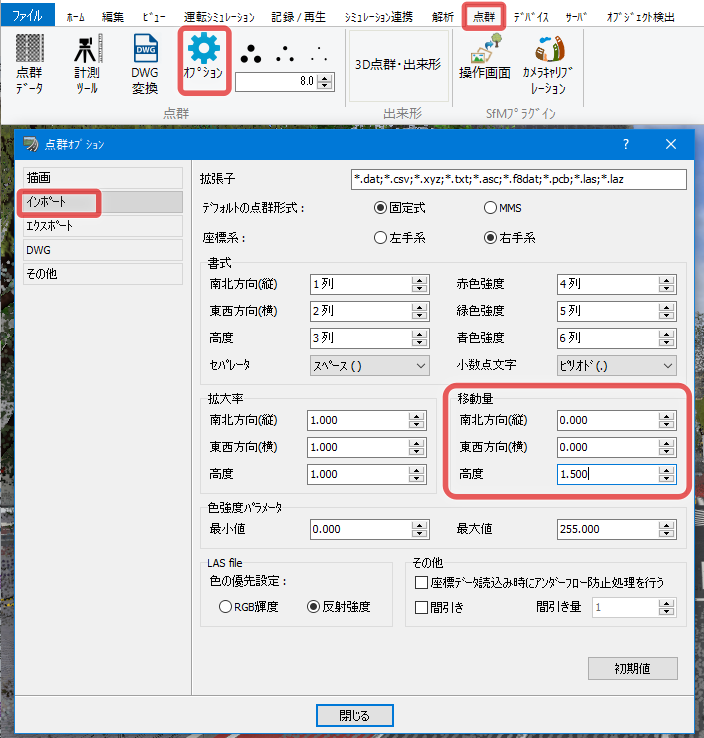Viewport: 704px width, 738px height.
Task: Select 固定式 default point cloud format
Action: point(400,208)
